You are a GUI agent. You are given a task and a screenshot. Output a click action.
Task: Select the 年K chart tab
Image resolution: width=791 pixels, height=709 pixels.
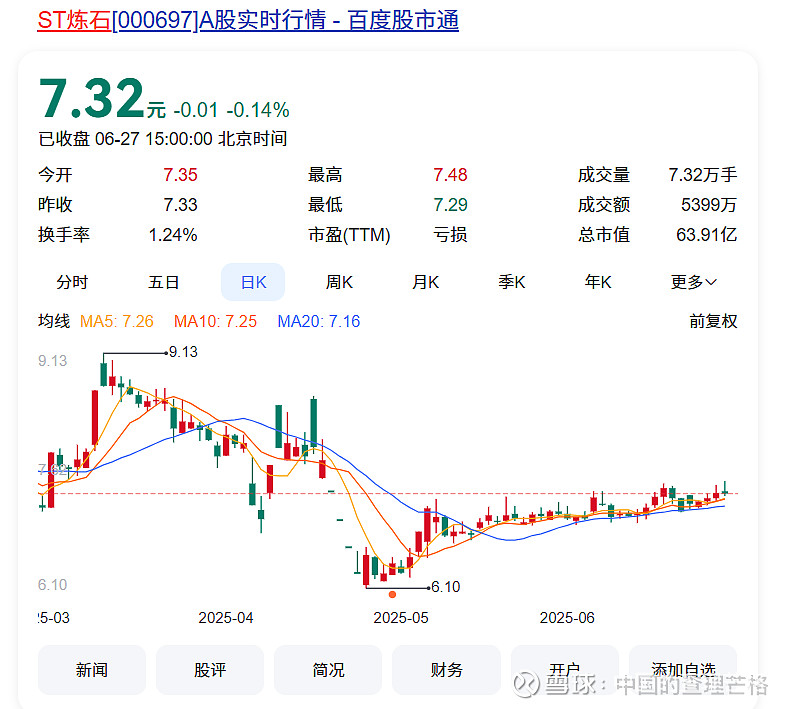click(x=598, y=282)
